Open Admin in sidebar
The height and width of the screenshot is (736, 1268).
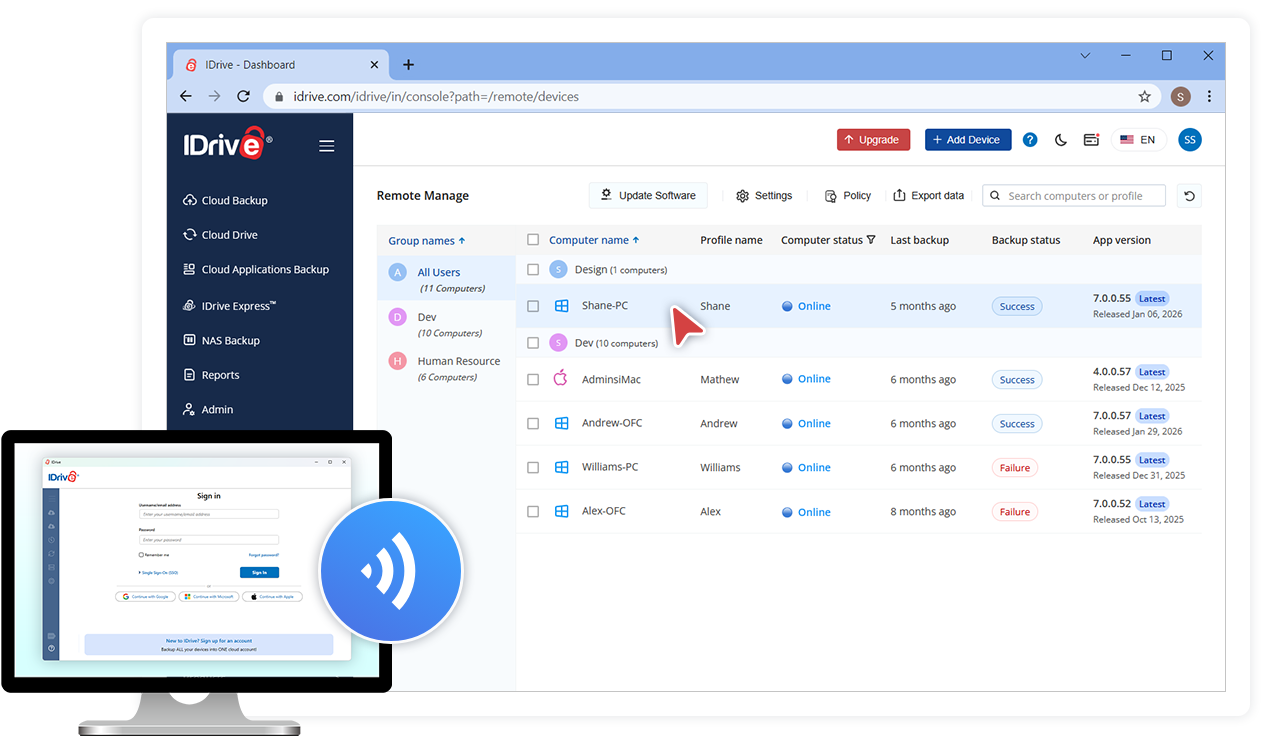[208, 409]
